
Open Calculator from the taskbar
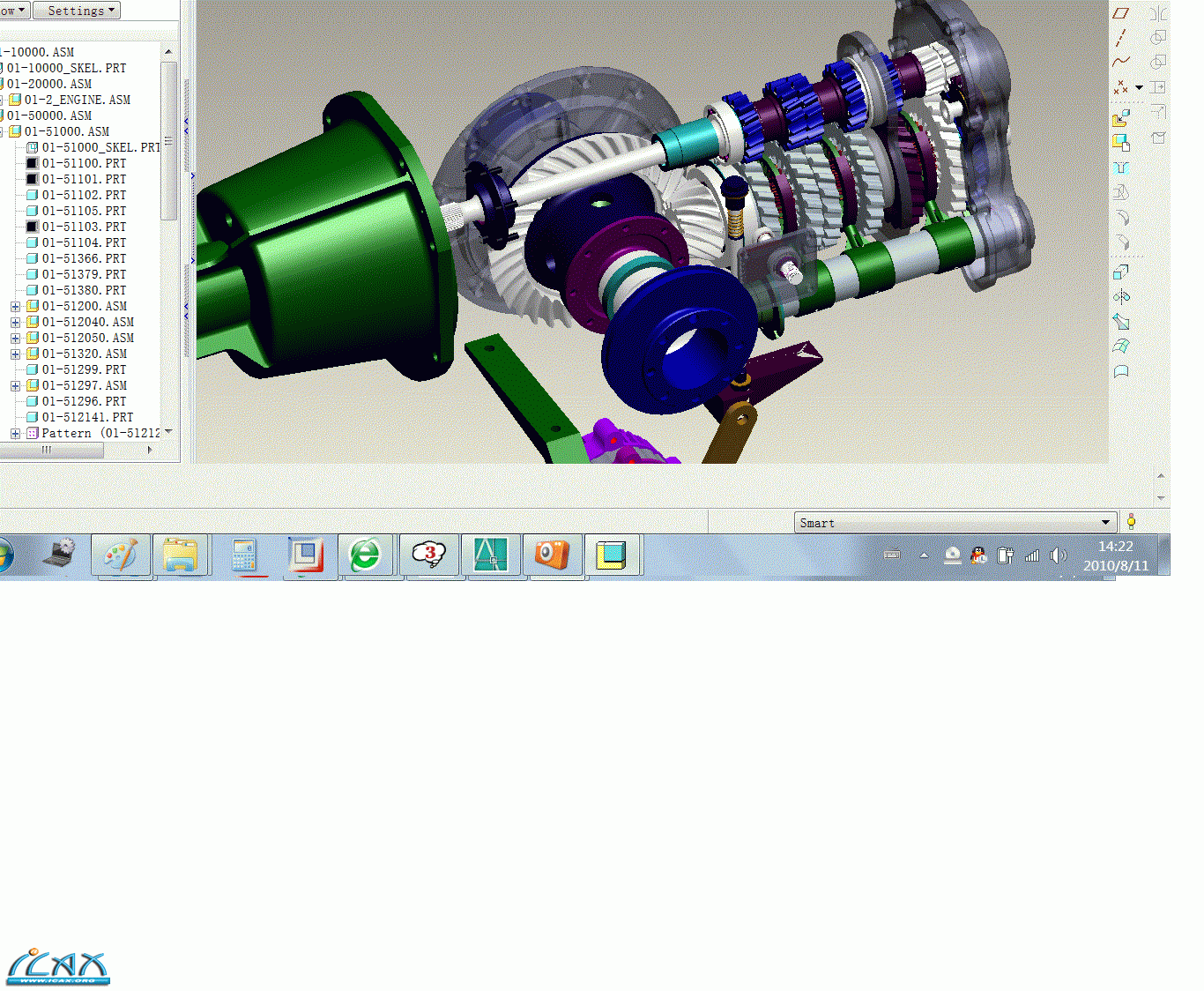(243, 556)
